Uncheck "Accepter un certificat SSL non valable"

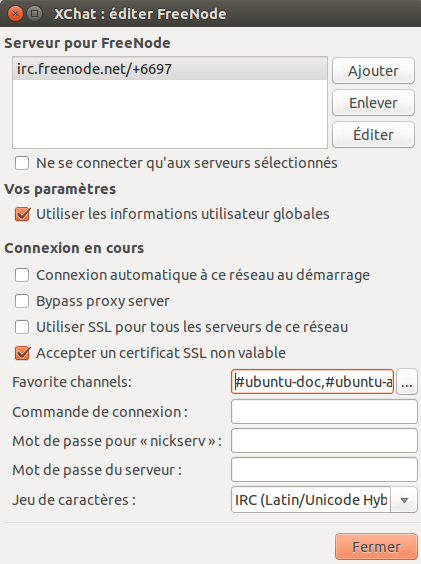pyautogui.click(x=22, y=353)
